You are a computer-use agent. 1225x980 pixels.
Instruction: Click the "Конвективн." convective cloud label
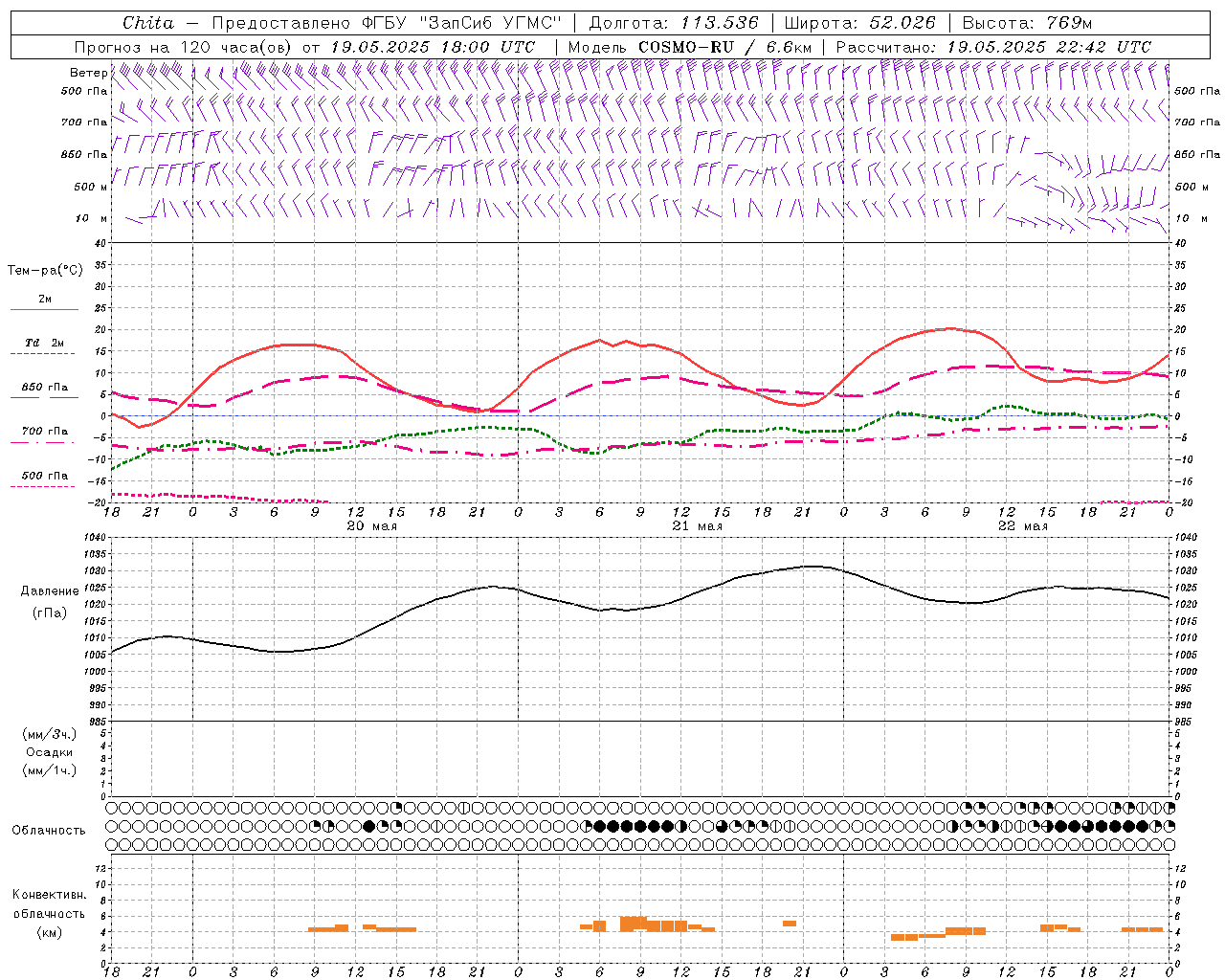(x=50, y=895)
